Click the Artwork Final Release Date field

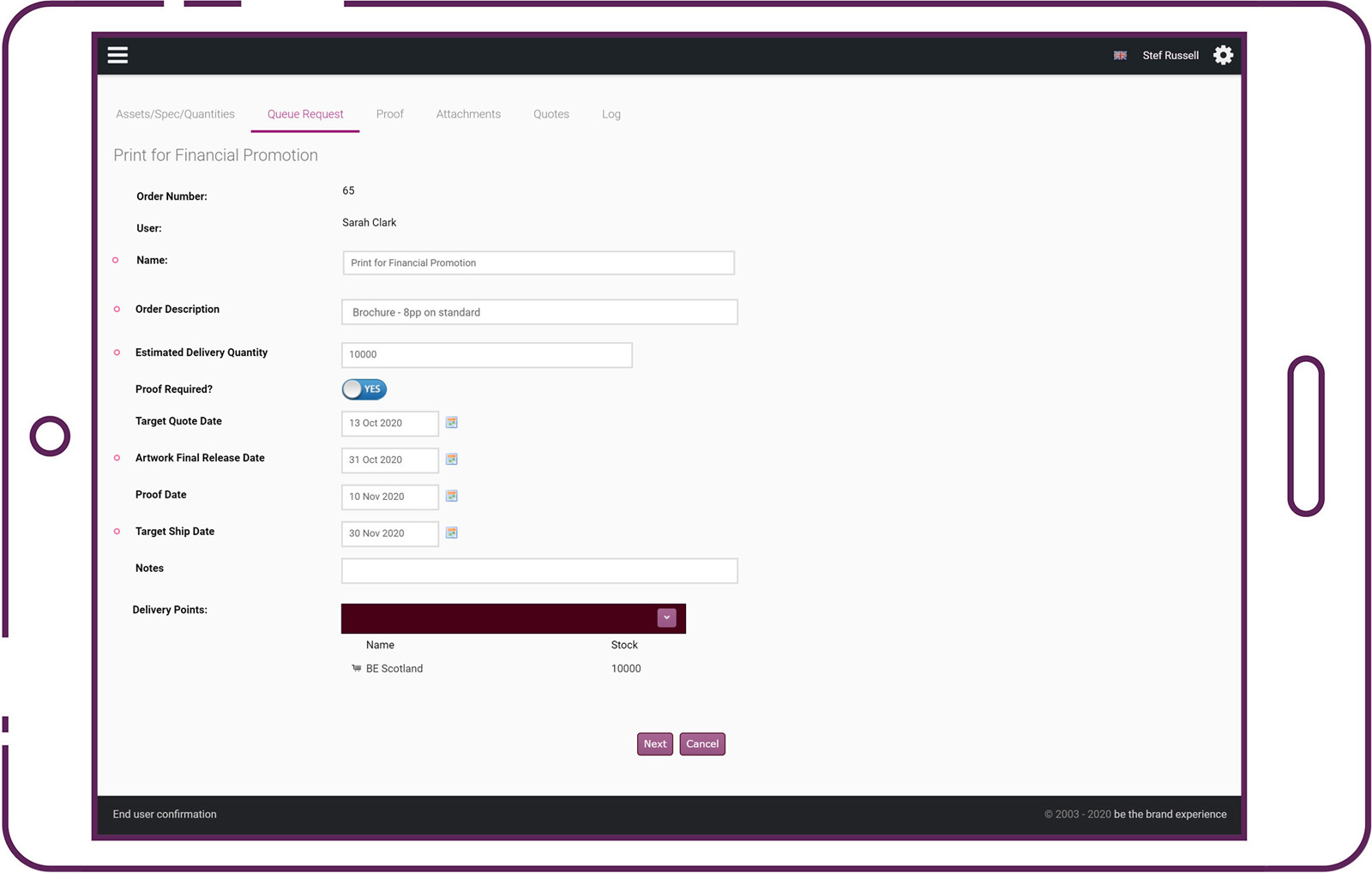tap(390, 461)
